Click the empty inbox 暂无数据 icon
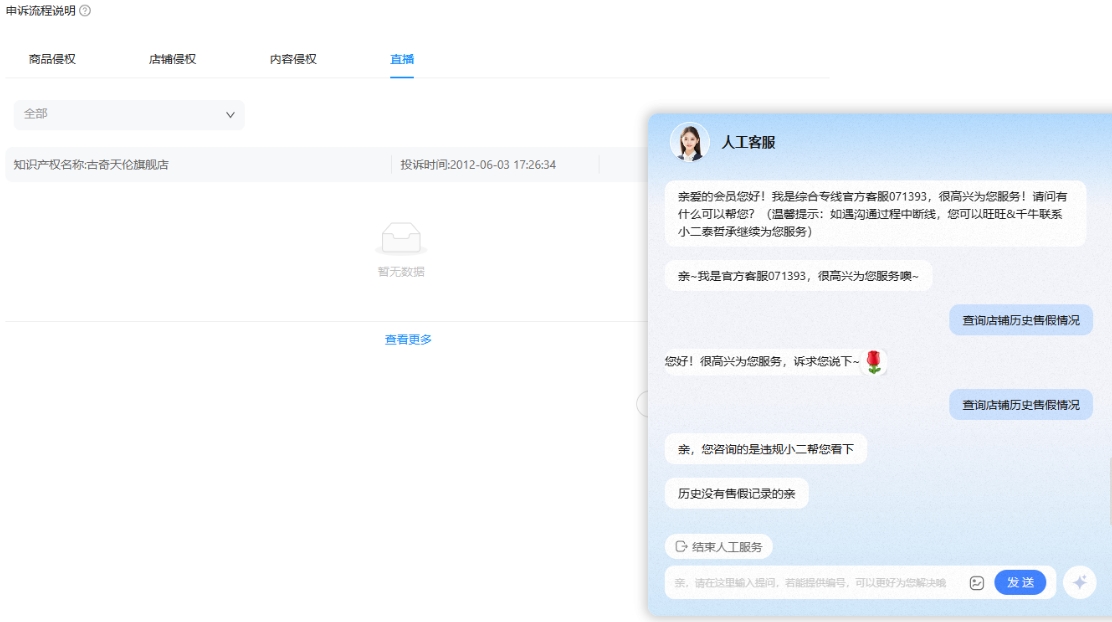 (x=401, y=239)
